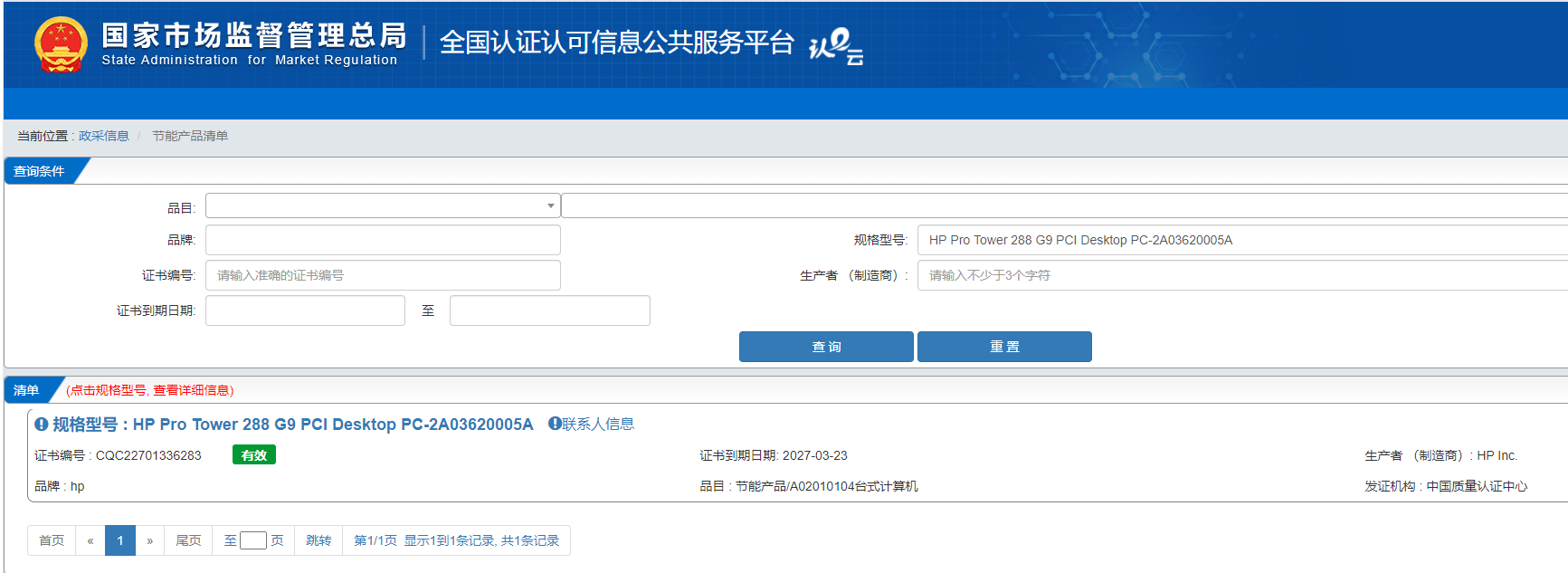Click the 国家市场监督管理总局 header title

click(254, 34)
